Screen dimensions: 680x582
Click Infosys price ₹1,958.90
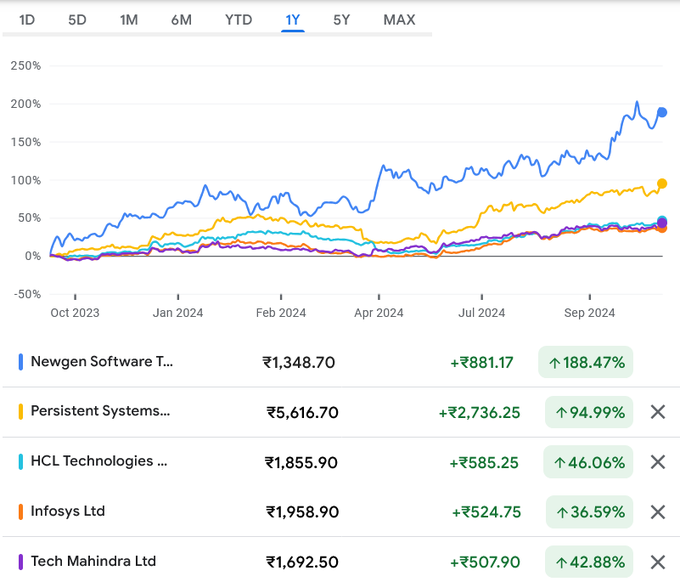tap(302, 512)
